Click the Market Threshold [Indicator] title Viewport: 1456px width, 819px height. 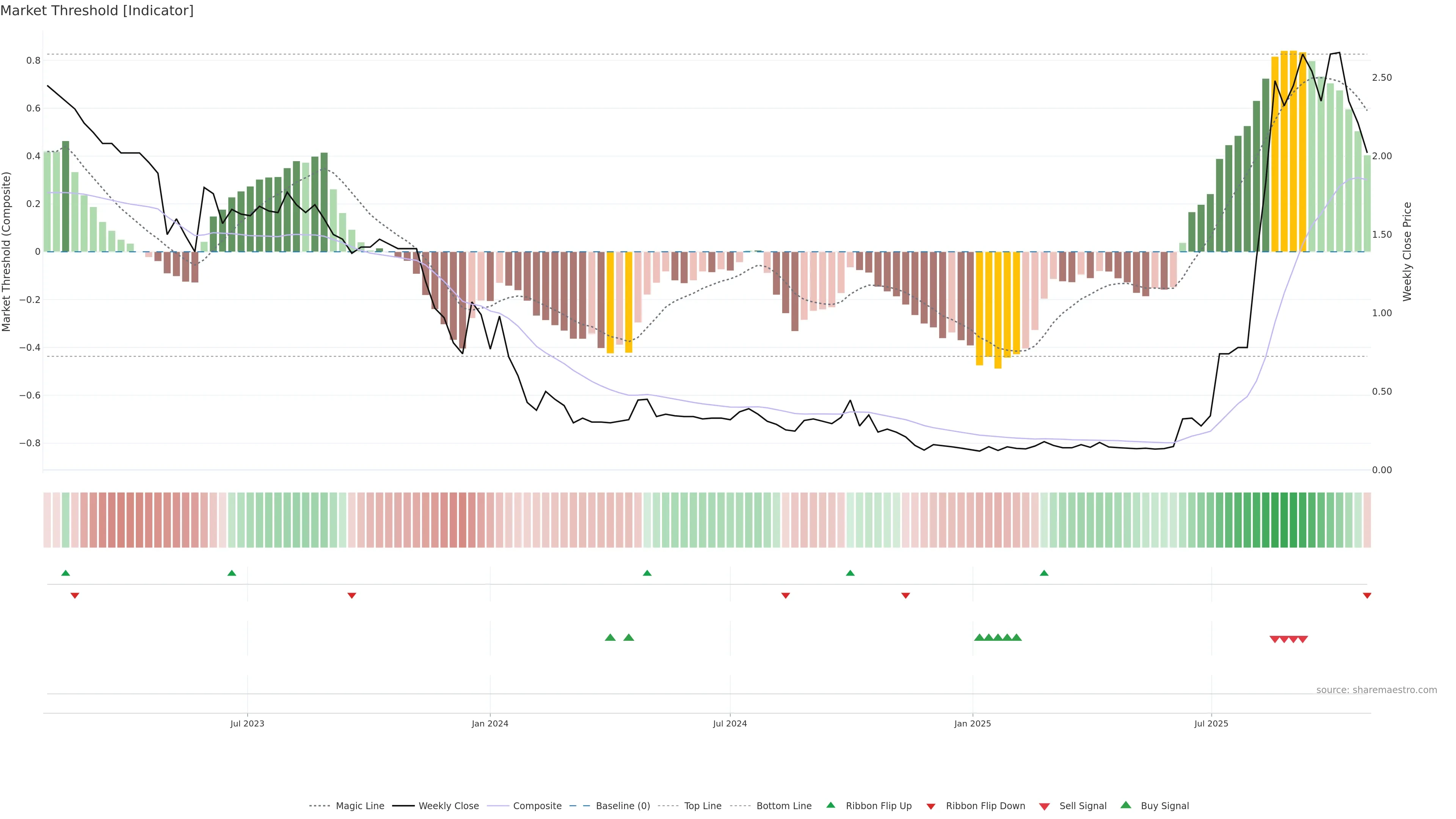coord(97,11)
